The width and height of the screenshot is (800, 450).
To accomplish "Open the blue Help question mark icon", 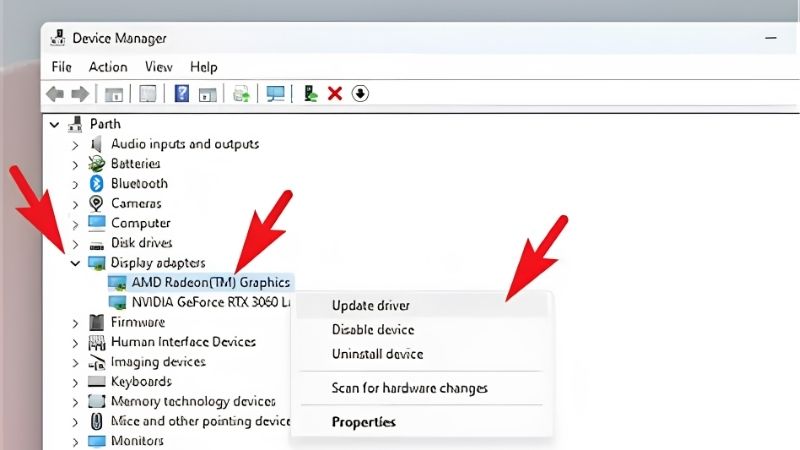I will tap(182, 93).
